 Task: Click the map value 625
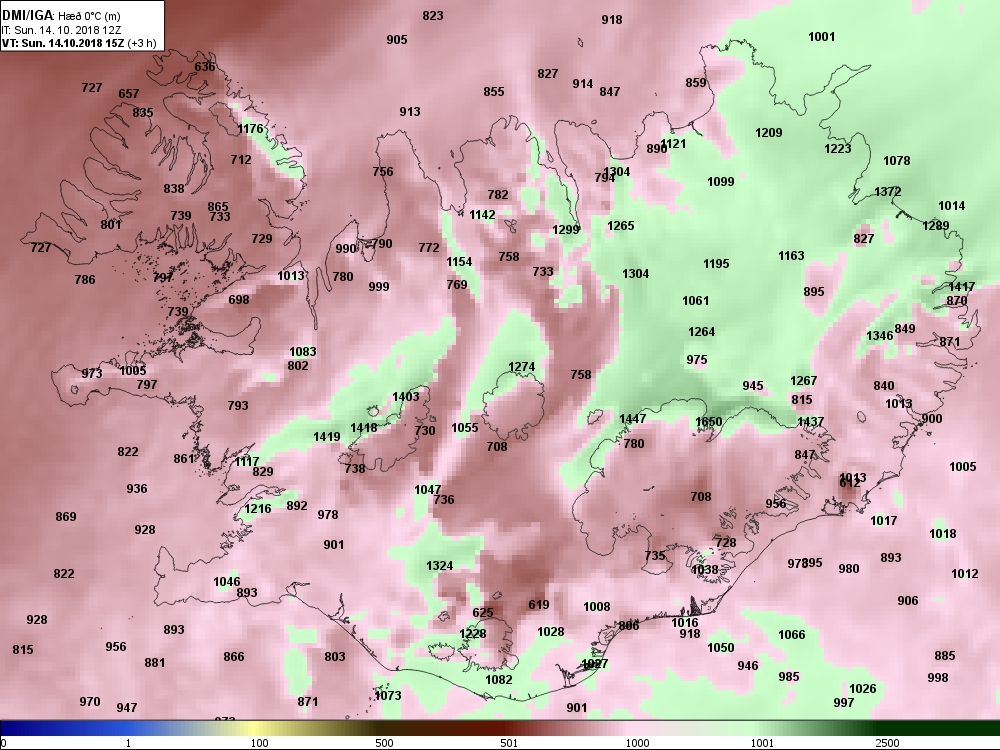(x=483, y=613)
